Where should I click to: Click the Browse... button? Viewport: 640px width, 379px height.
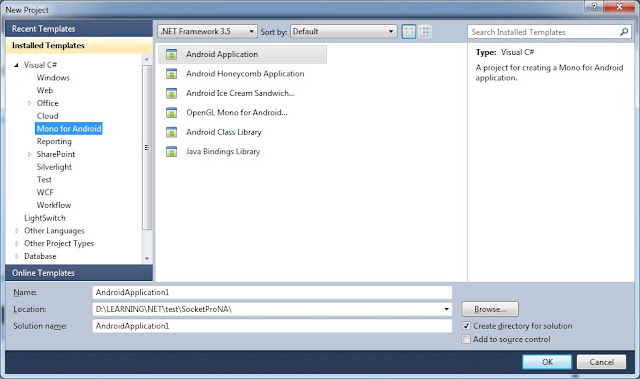(x=490, y=309)
